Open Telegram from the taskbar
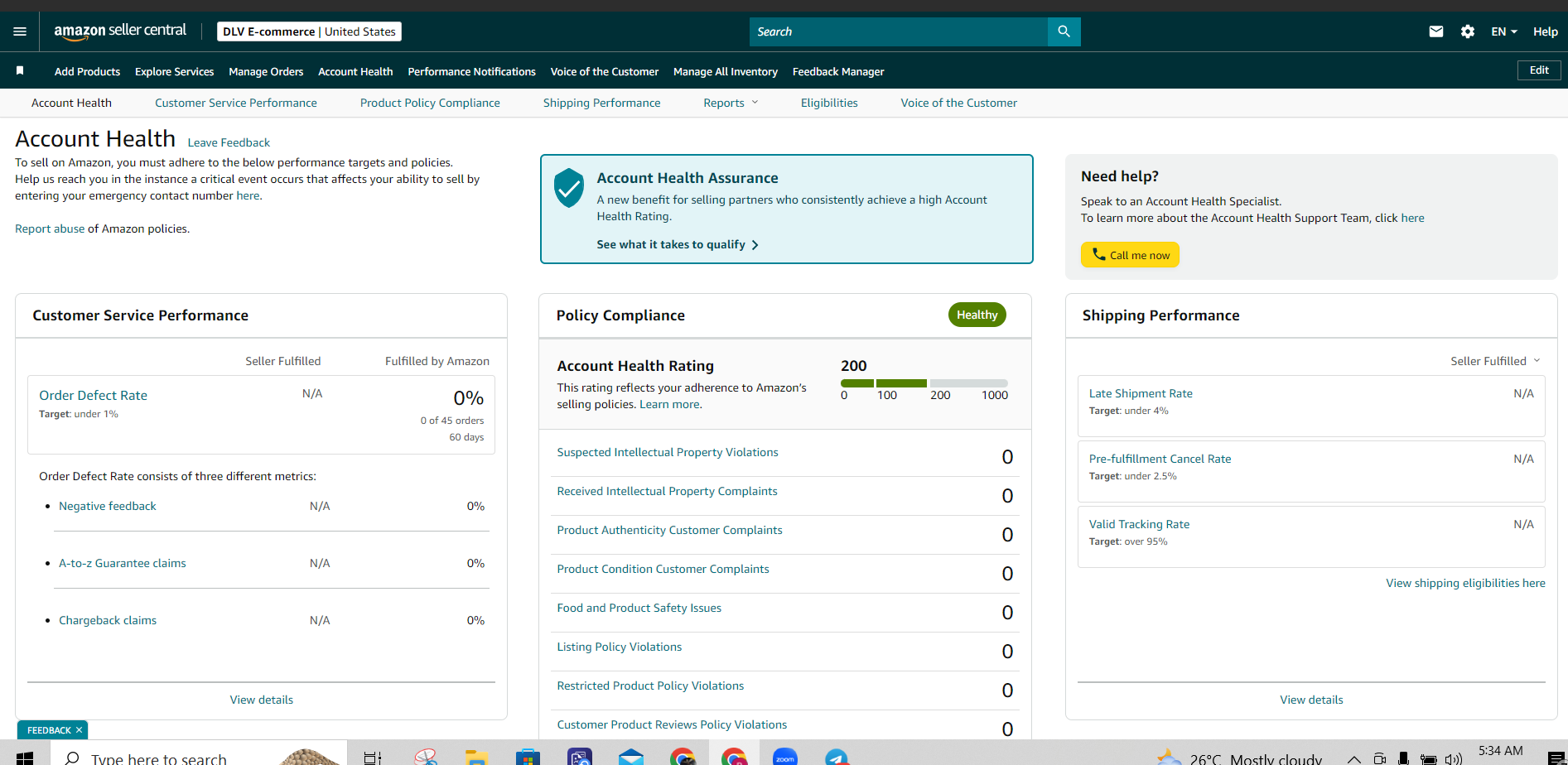This screenshot has width=1568, height=765. [837, 758]
